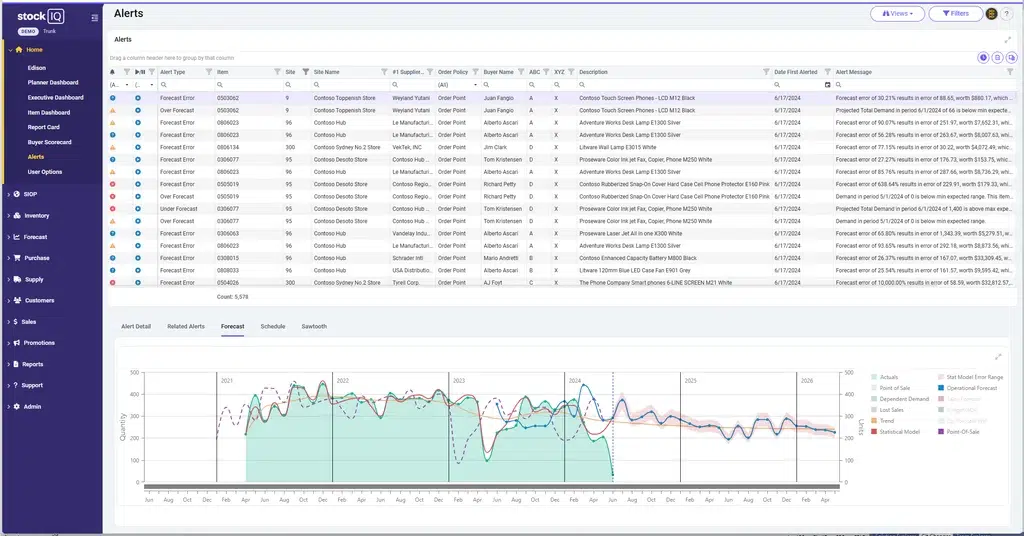This screenshot has width=1024, height=536.
Task: Click the save layout icon above the grid
Action: [x=997, y=57]
